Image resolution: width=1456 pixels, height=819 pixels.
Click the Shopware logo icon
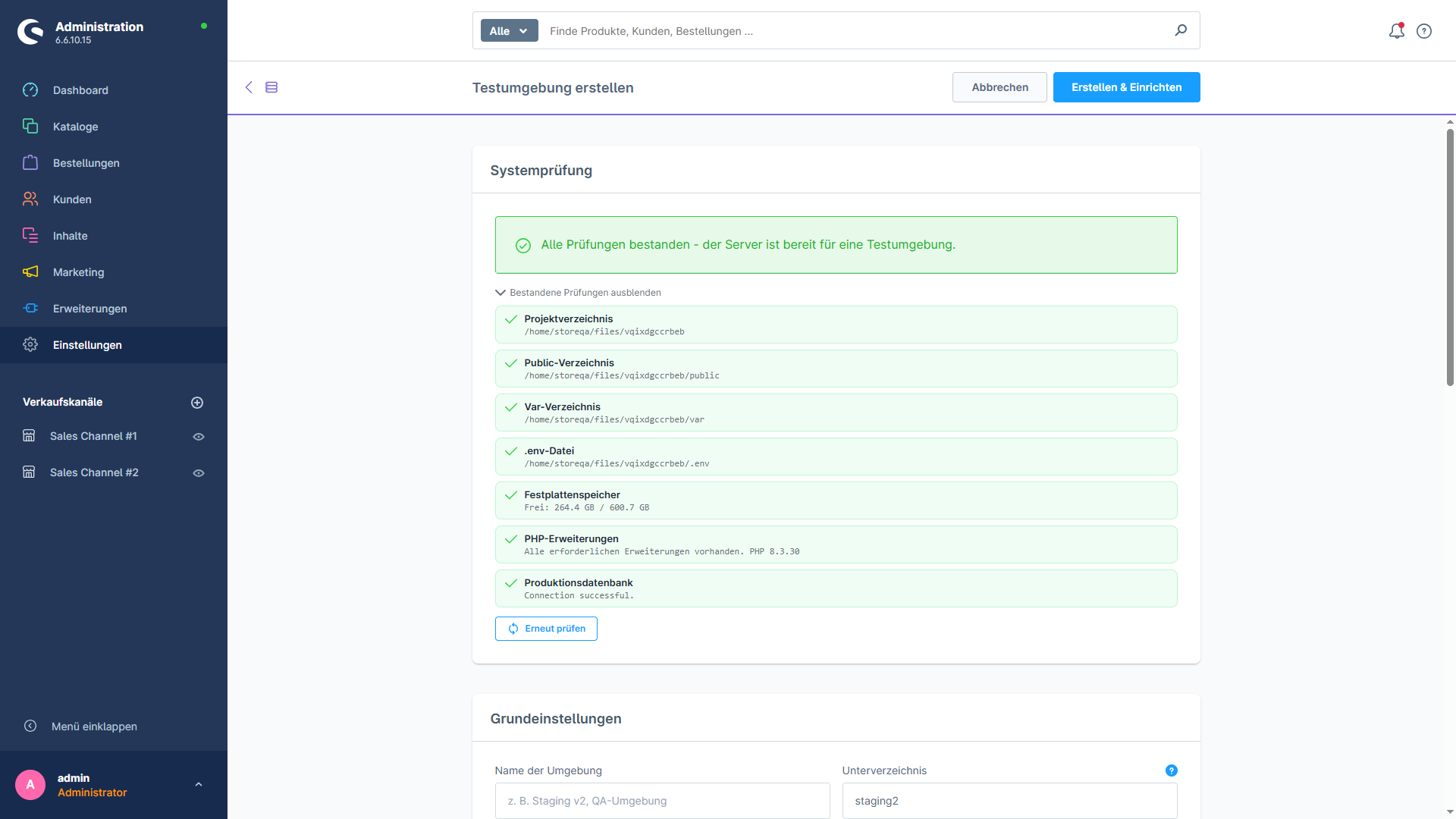[31, 32]
